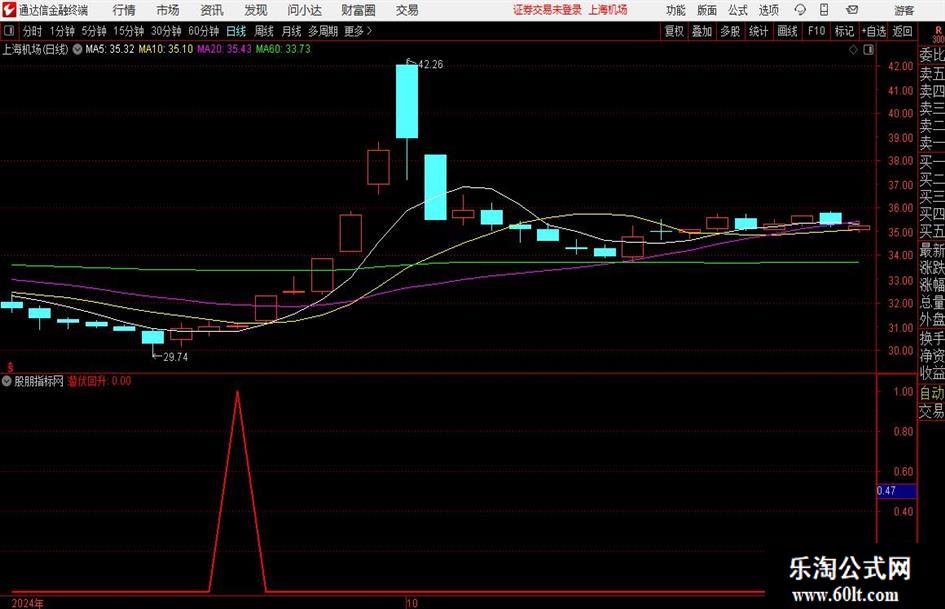
Task: Open the 资讯 menu
Action: click(x=212, y=10)
